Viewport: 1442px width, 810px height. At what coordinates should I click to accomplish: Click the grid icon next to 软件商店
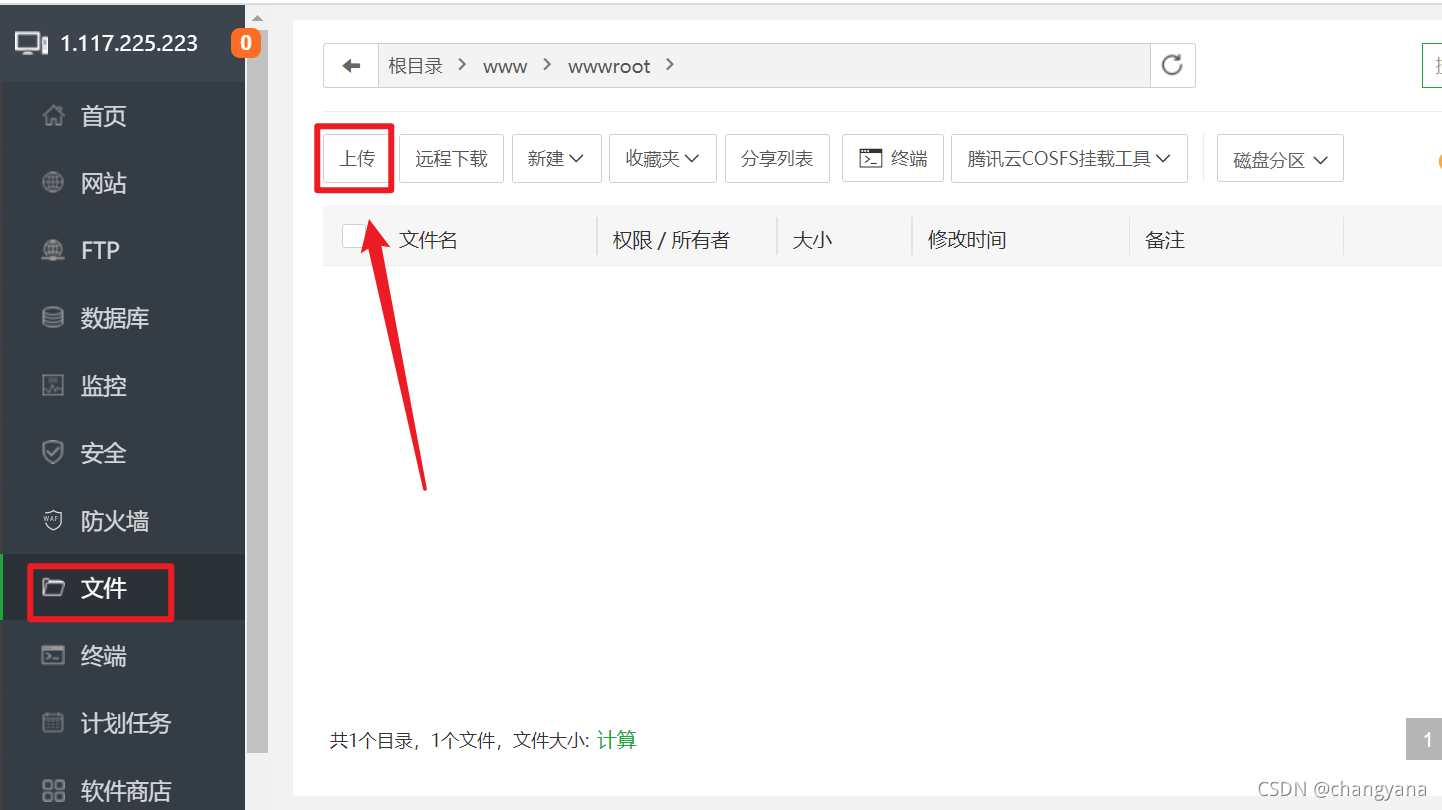(53, 790)
